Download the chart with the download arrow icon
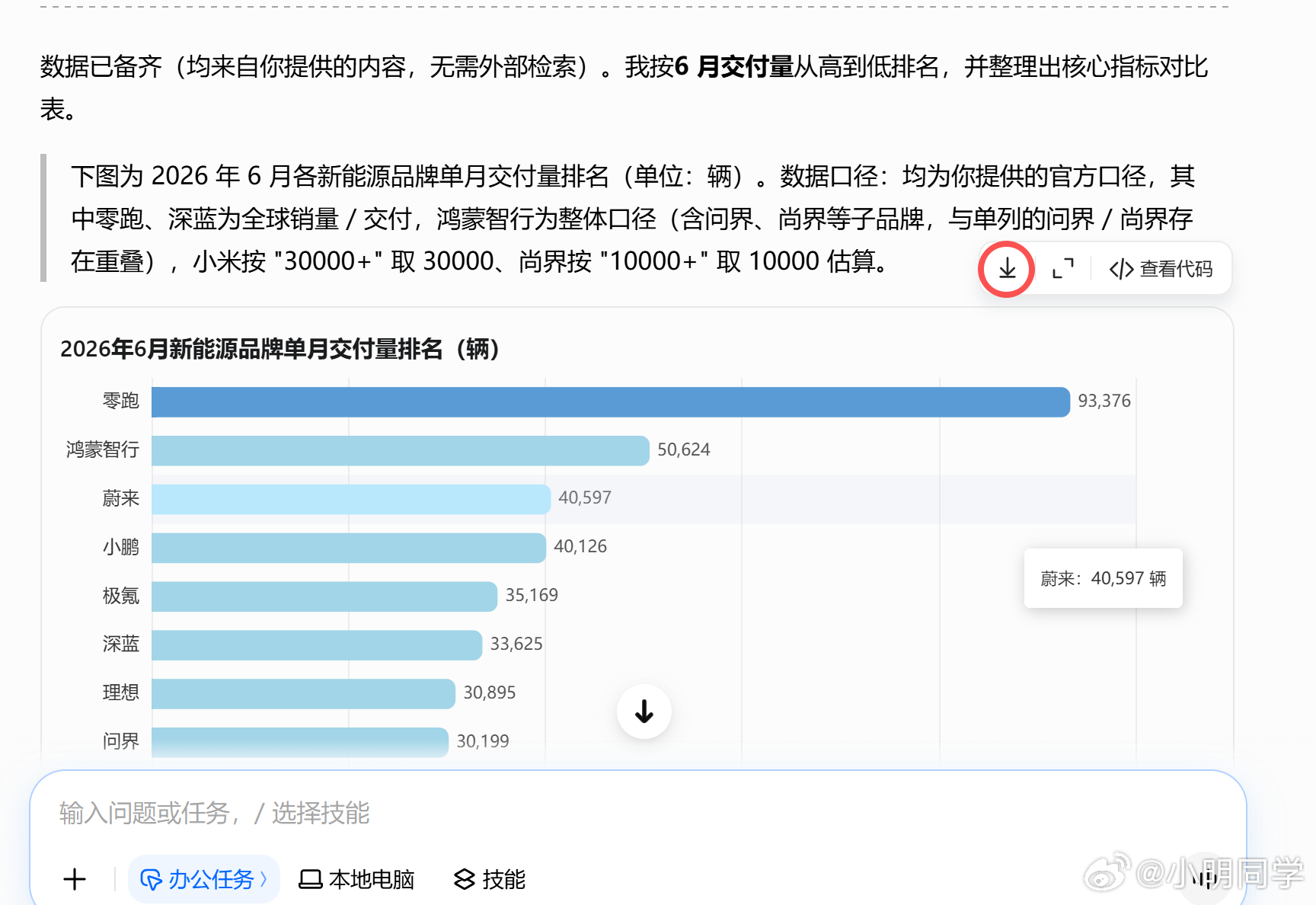The width and height of the screenshot is (1316, 905). pos(1007,269)
